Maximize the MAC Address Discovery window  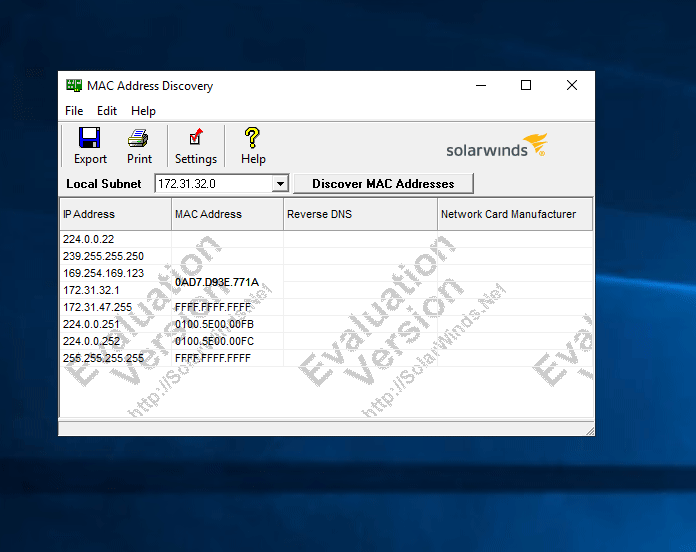[x=526, y=86]
